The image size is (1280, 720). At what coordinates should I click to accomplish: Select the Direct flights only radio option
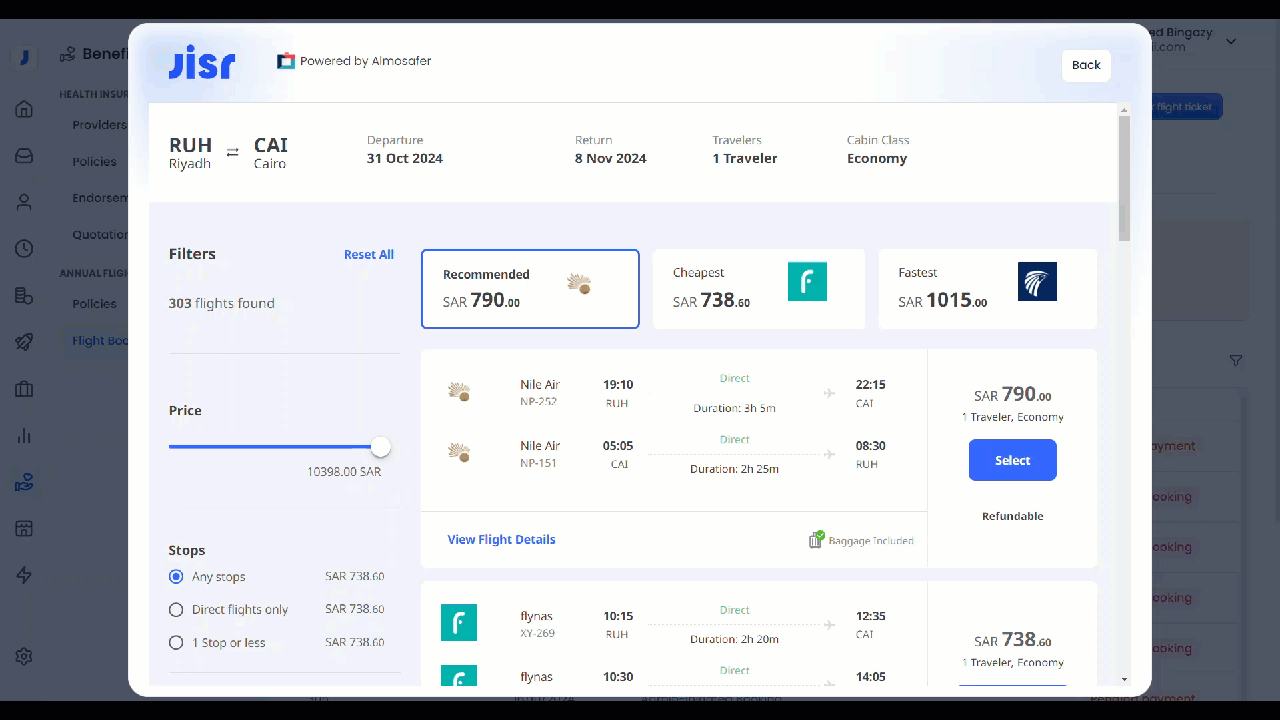coord(177,610)
